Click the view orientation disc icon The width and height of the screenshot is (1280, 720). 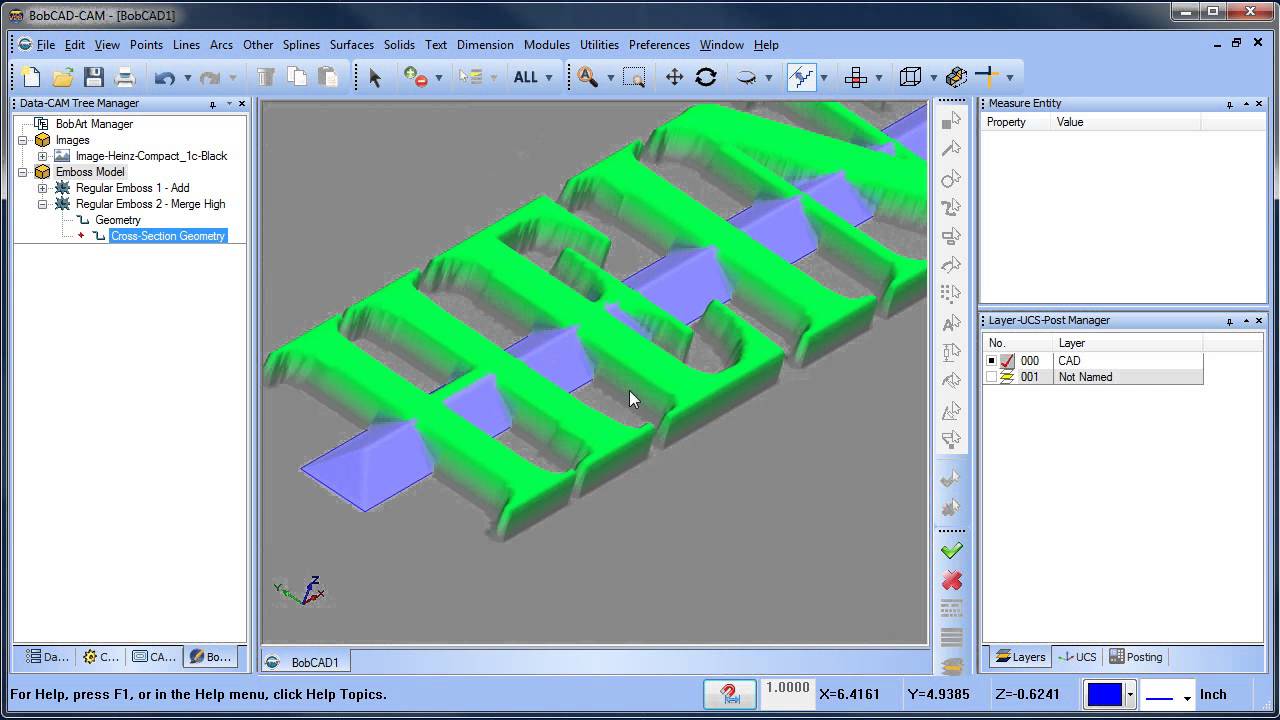(x=746, y=77)
